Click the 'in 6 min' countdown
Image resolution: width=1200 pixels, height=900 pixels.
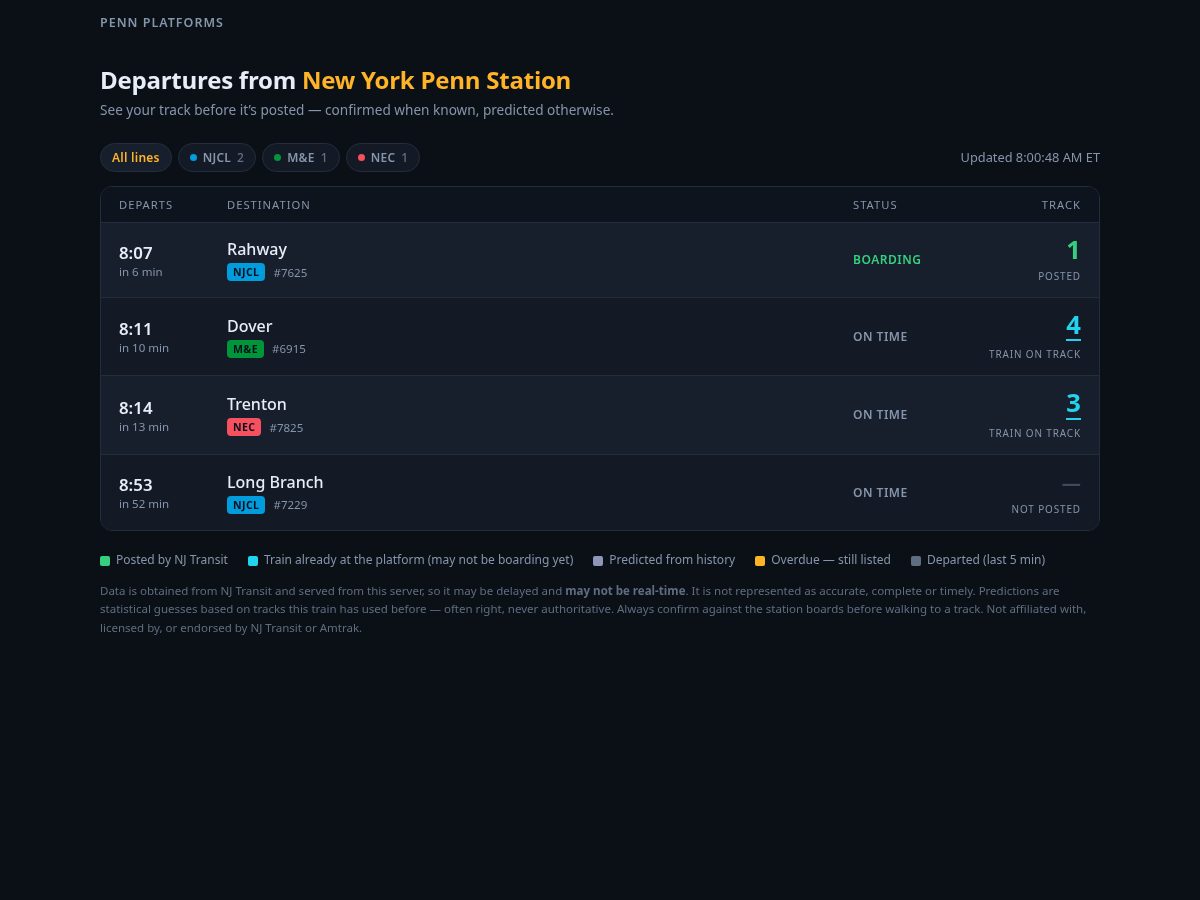[141, 272]
